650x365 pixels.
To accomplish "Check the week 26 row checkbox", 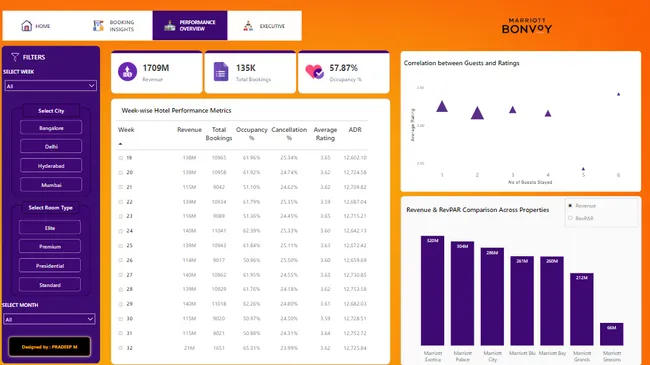I will [x=121, y=260].
